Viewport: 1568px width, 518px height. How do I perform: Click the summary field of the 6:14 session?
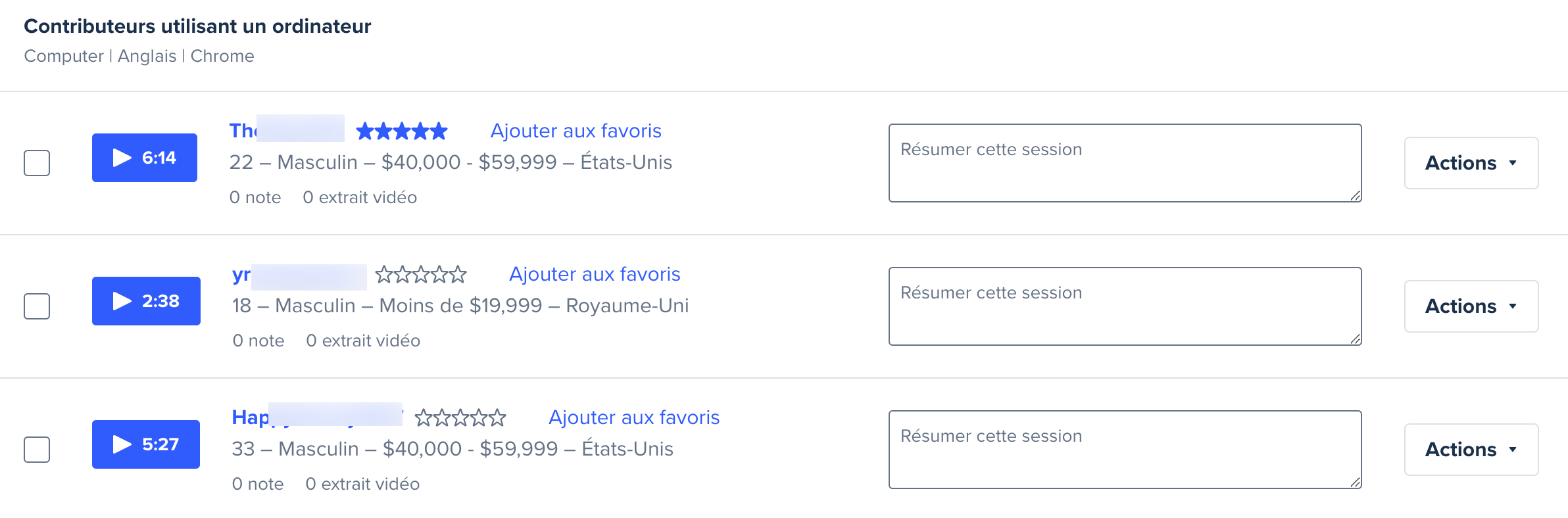(x=1125, y=163)
